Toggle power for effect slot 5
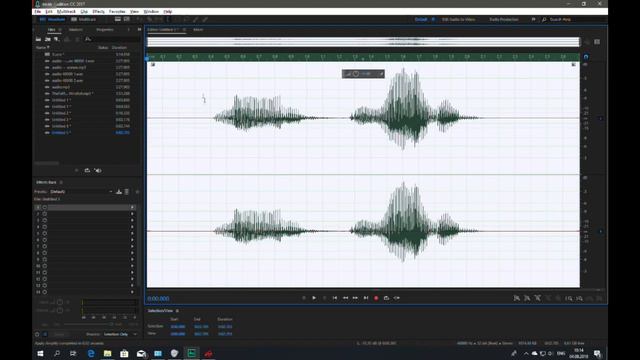 44,233
